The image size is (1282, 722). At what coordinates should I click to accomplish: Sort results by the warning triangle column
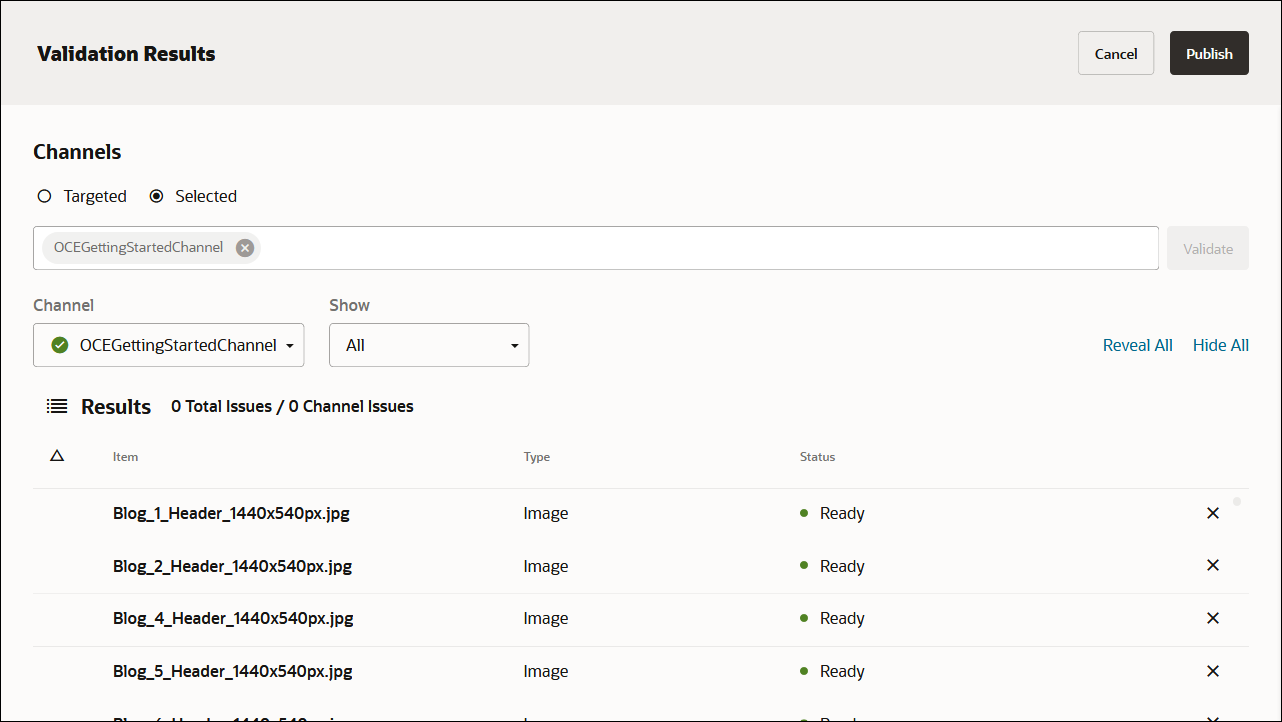[x=57, y=455]
